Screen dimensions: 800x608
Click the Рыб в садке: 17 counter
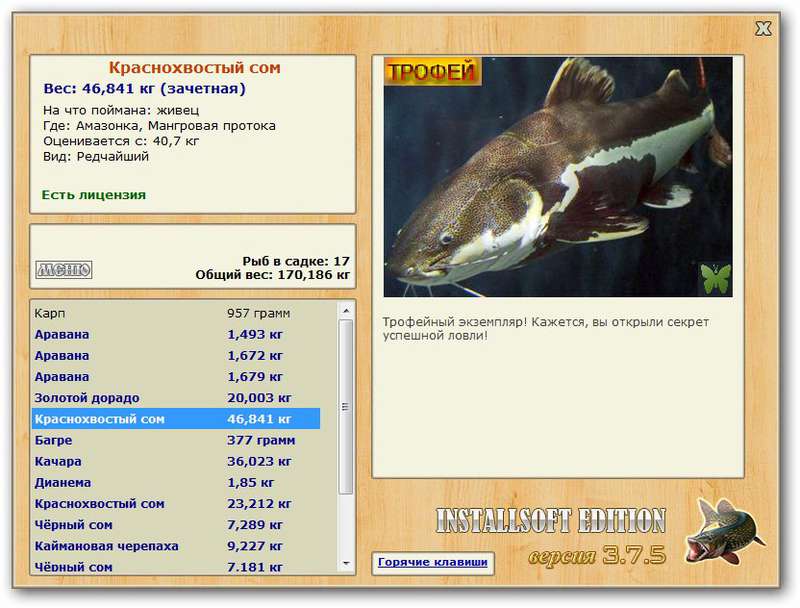point(296,261)
